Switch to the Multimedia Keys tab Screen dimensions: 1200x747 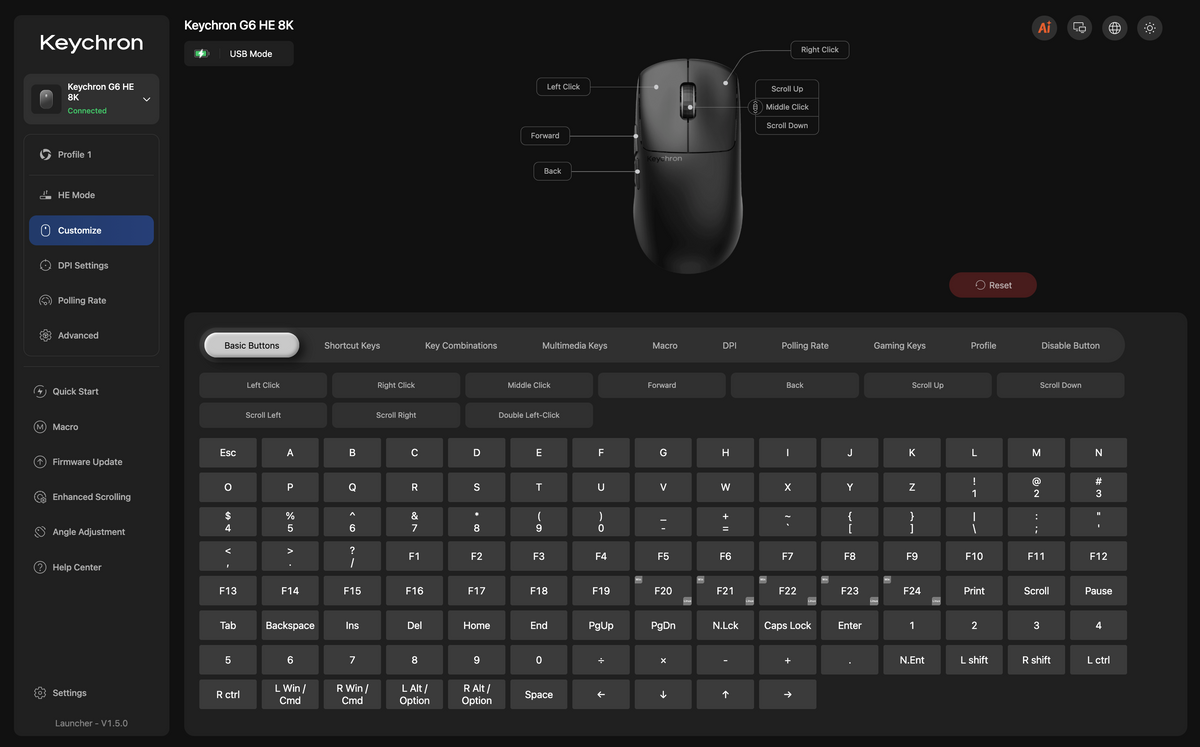coord(575,345)
